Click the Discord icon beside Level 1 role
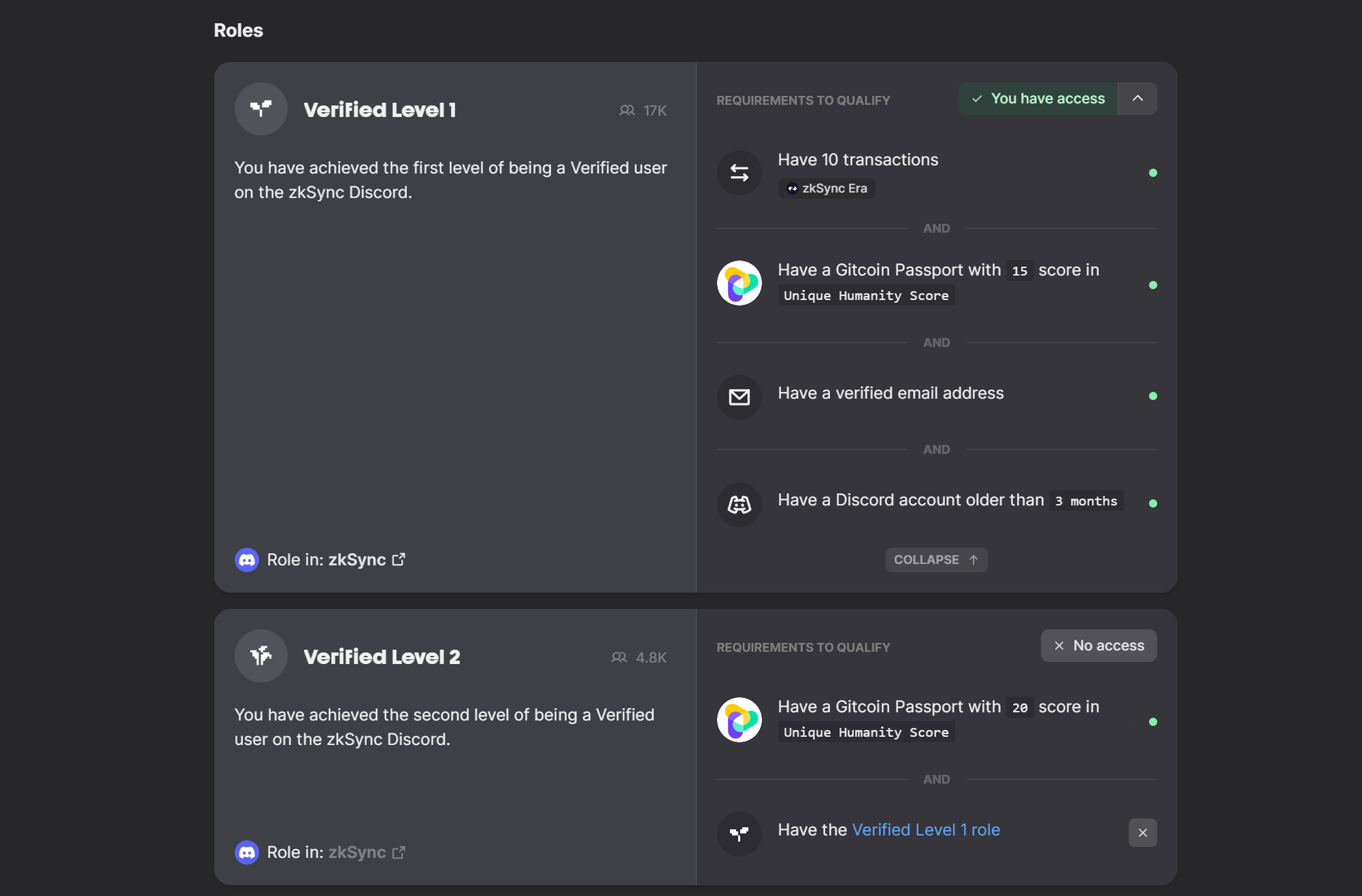 247,560
